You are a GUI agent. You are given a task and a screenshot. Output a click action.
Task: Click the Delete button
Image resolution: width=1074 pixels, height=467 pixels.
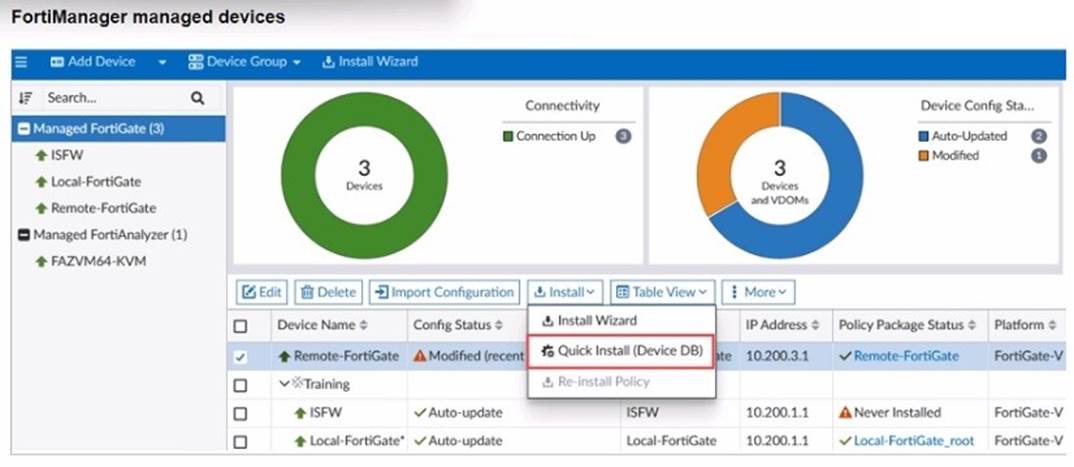[x=329, y=292]
